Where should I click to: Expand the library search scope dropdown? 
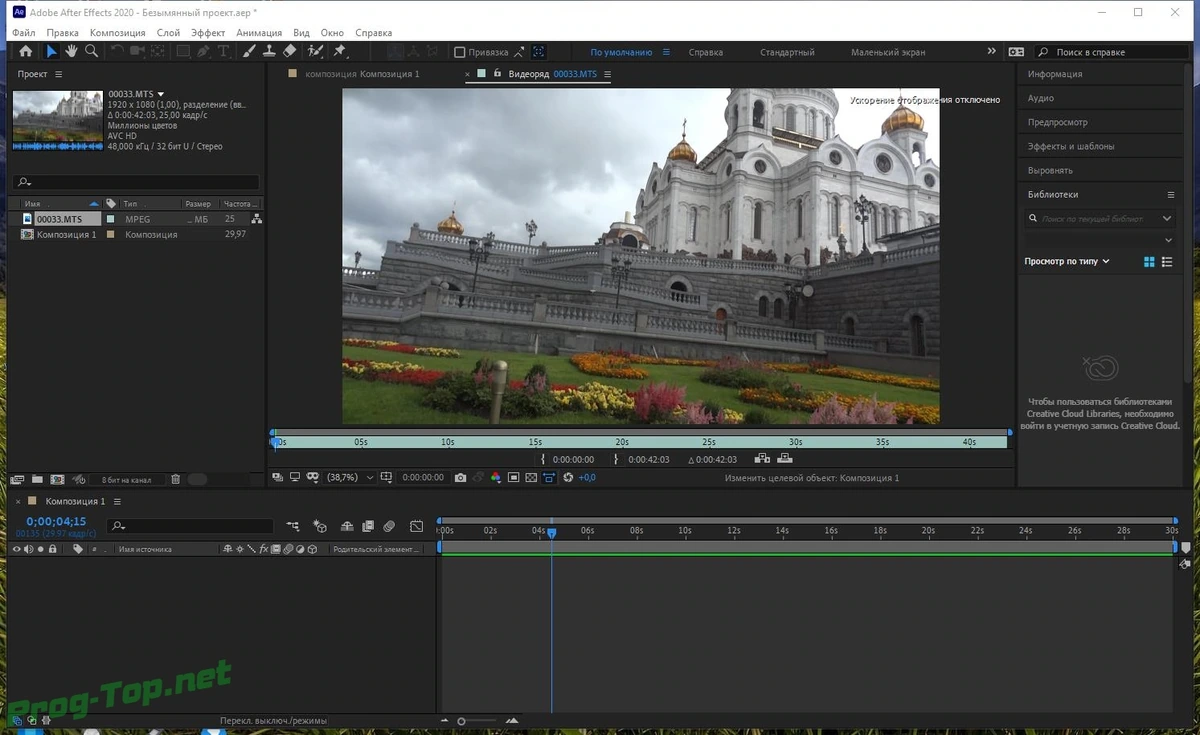pos(1167,218)
